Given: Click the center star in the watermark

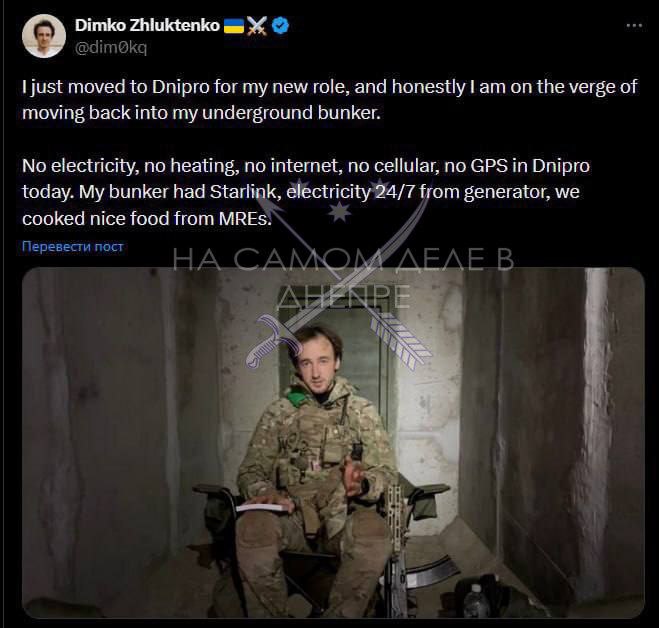Looking at the screenshot, I should [339, 211].
